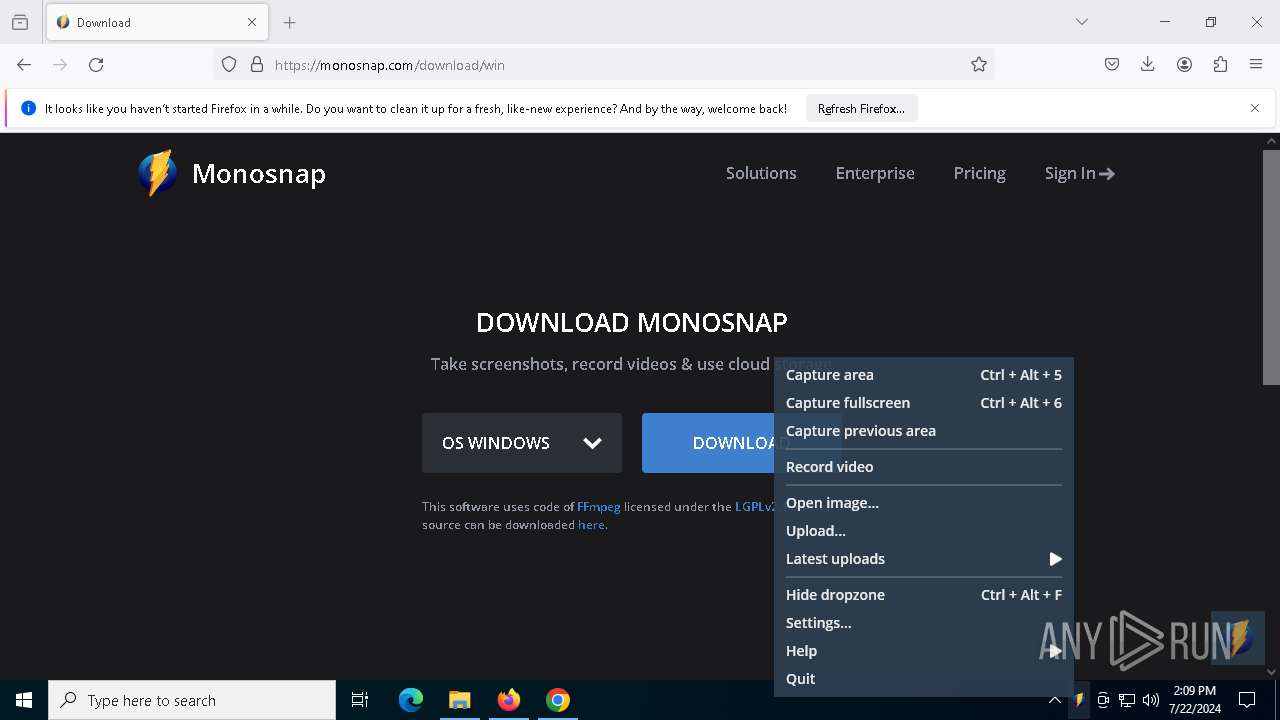Open the network tray icon

[x=1127, y=700]
